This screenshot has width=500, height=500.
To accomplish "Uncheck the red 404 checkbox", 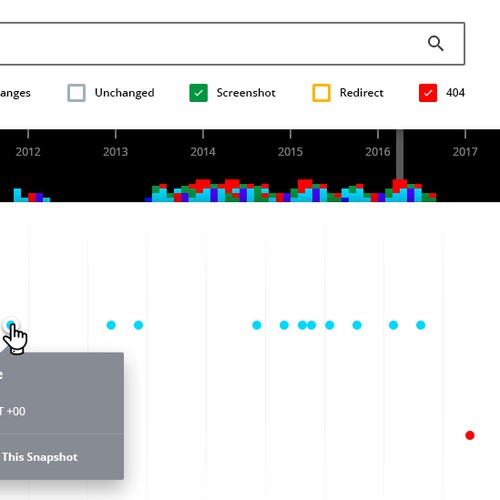I will click(x=428, y=93).
